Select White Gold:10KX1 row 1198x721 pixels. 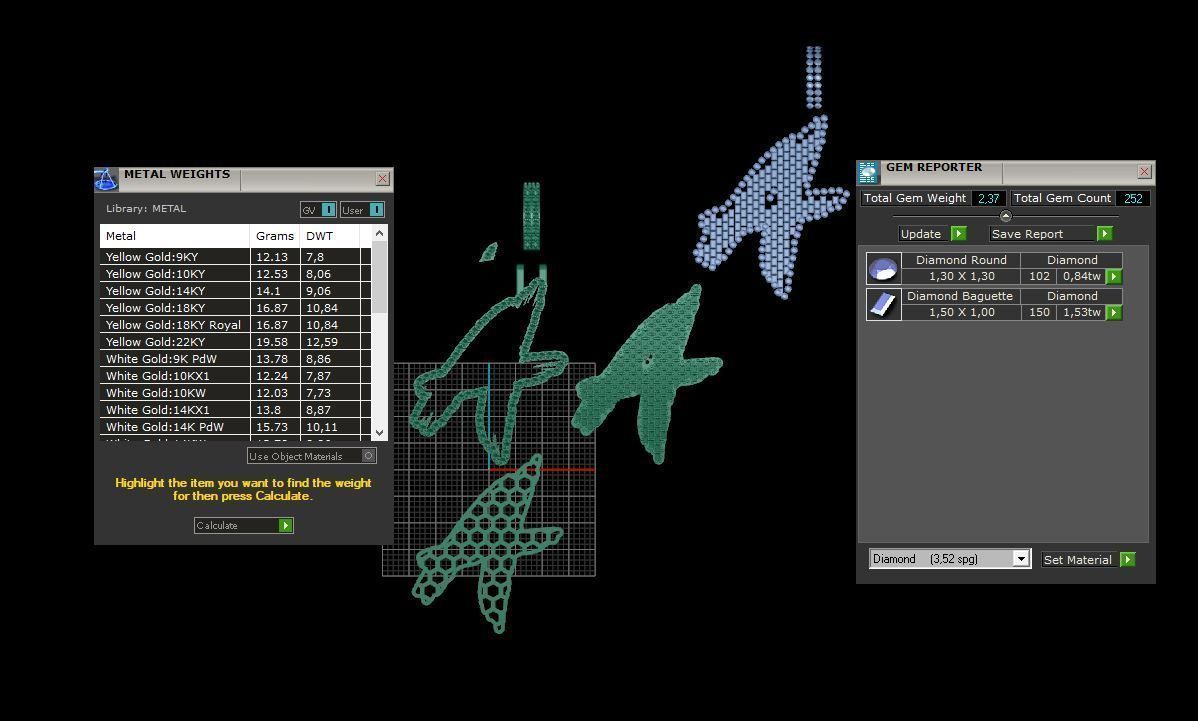click(235, 376)
